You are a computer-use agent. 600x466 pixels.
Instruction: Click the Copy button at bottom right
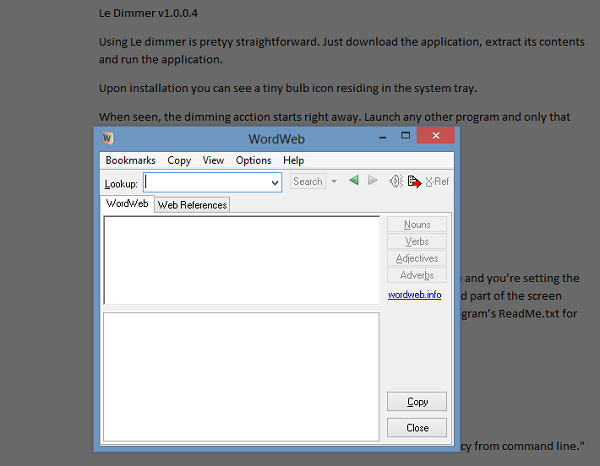(x=417, y=402)
